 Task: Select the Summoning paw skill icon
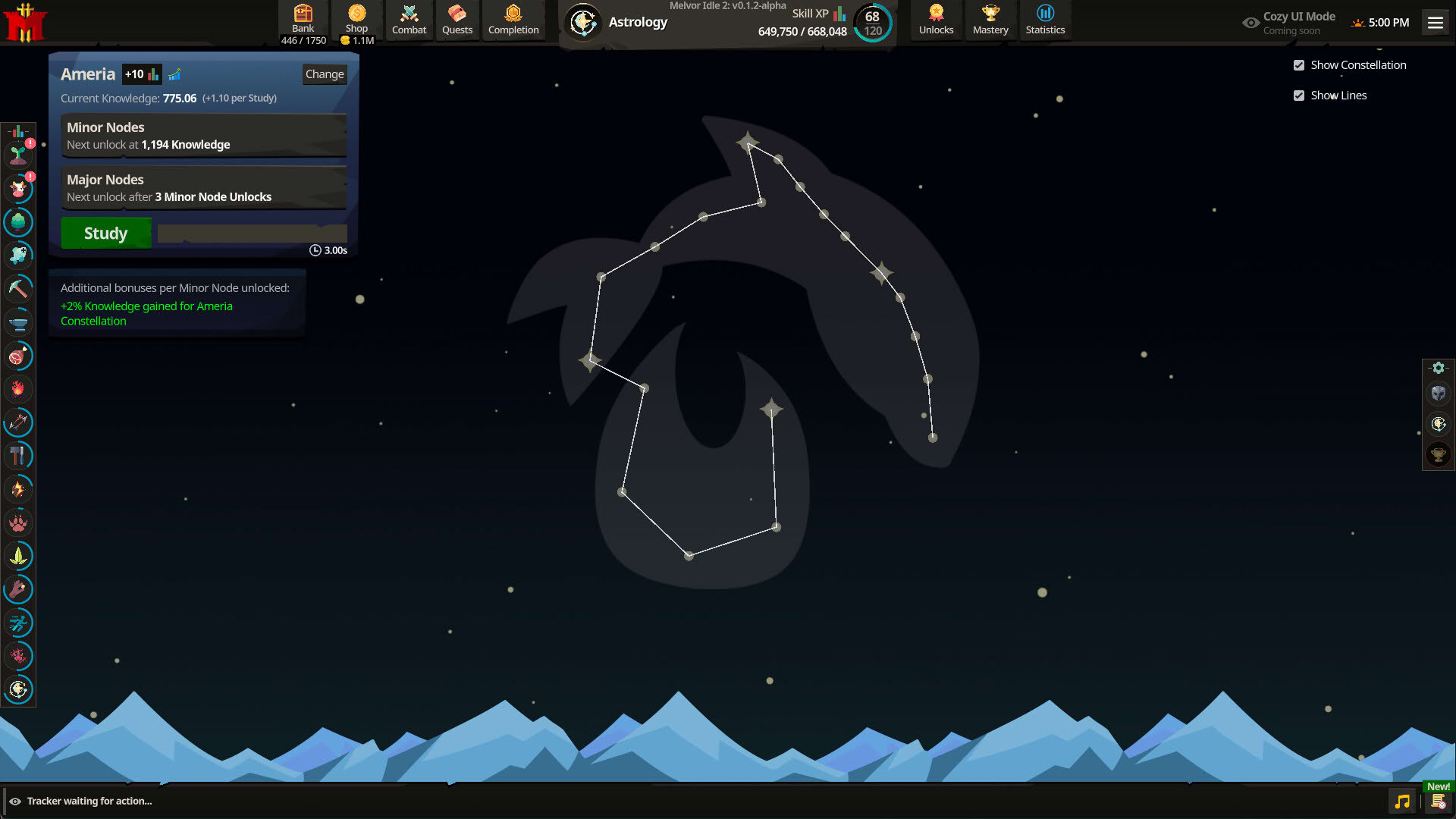point(18,522)
